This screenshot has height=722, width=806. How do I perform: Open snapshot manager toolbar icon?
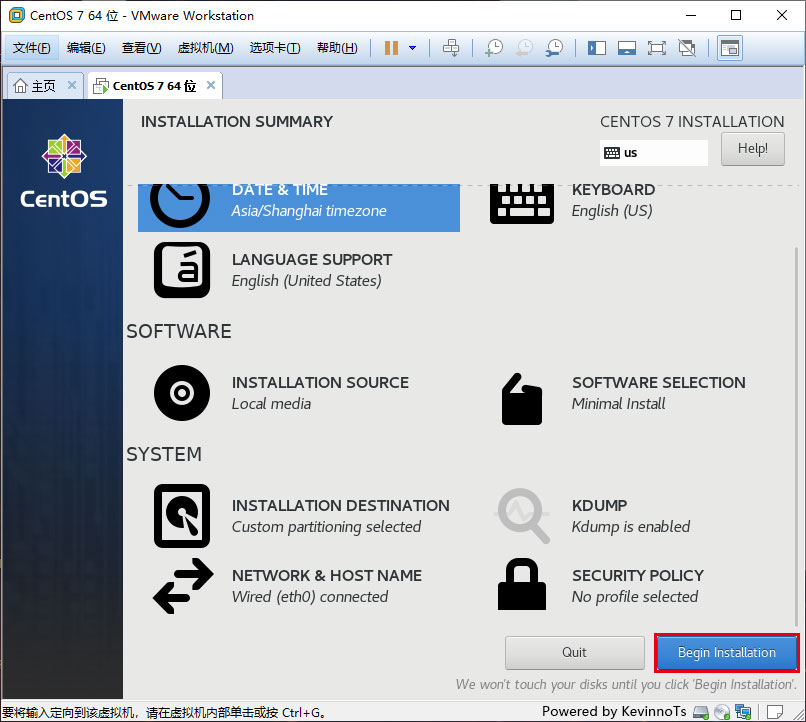554,48
